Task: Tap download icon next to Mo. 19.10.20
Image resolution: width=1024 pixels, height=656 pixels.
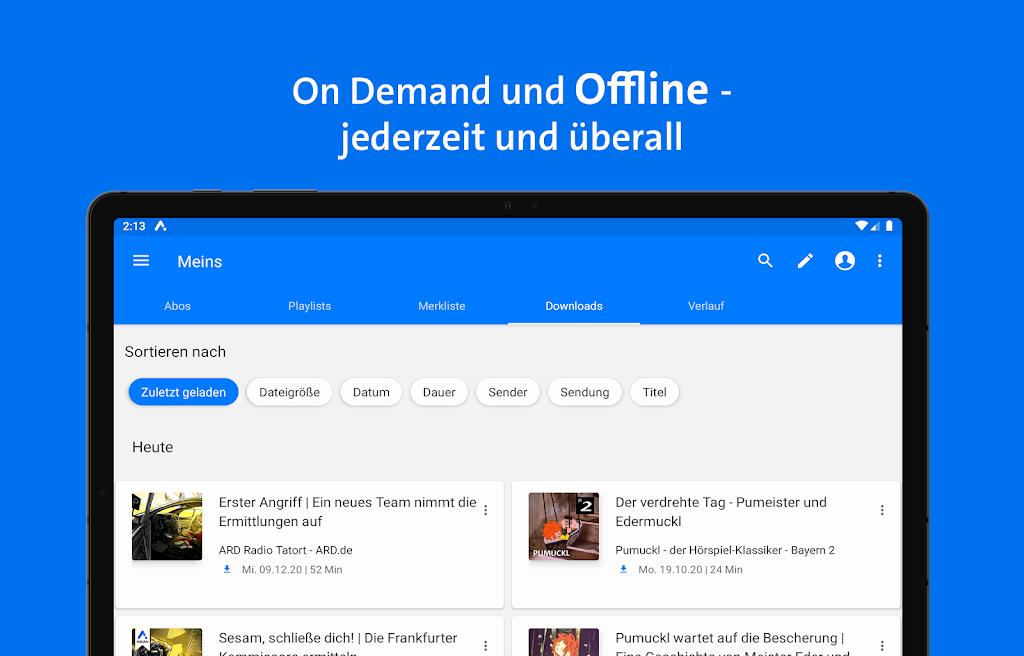Action: pyautogui.click(x=624, y=569)
